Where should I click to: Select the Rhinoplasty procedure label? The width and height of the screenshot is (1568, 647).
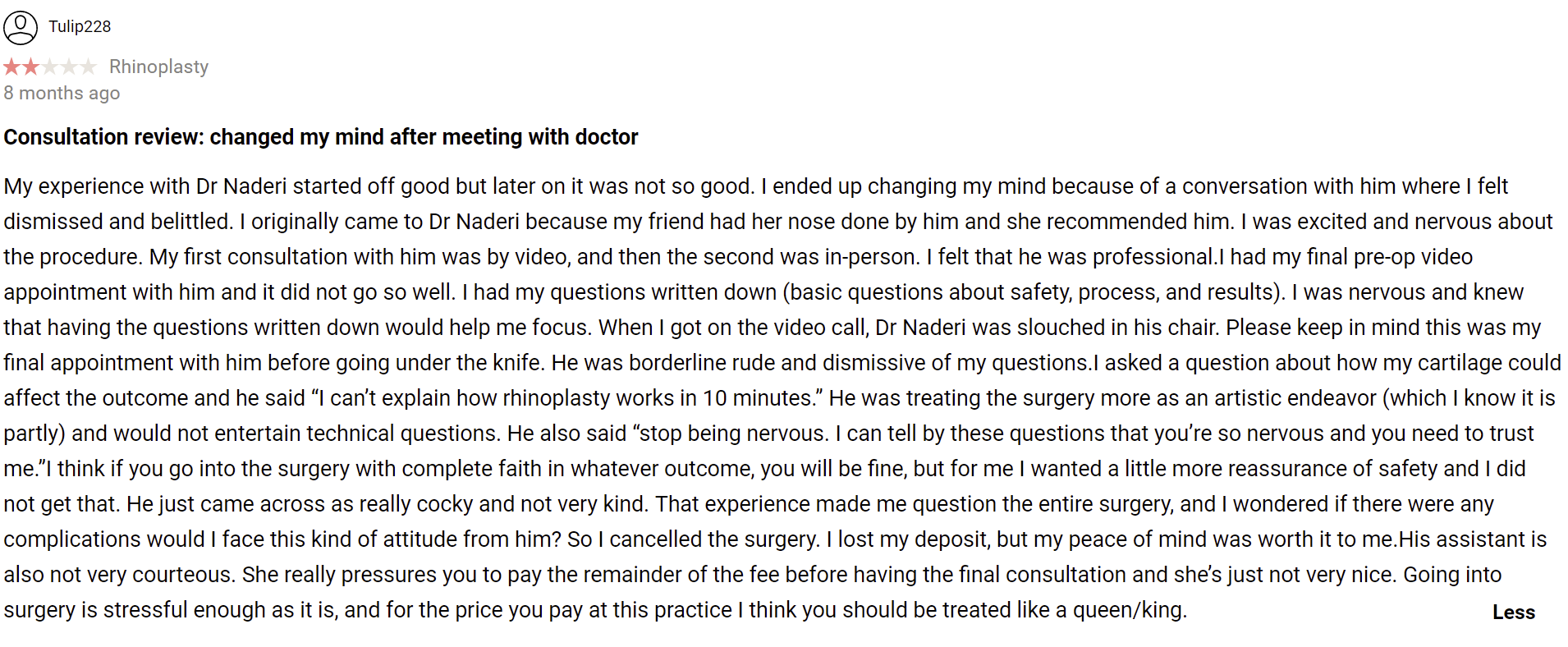pos(158,67)
